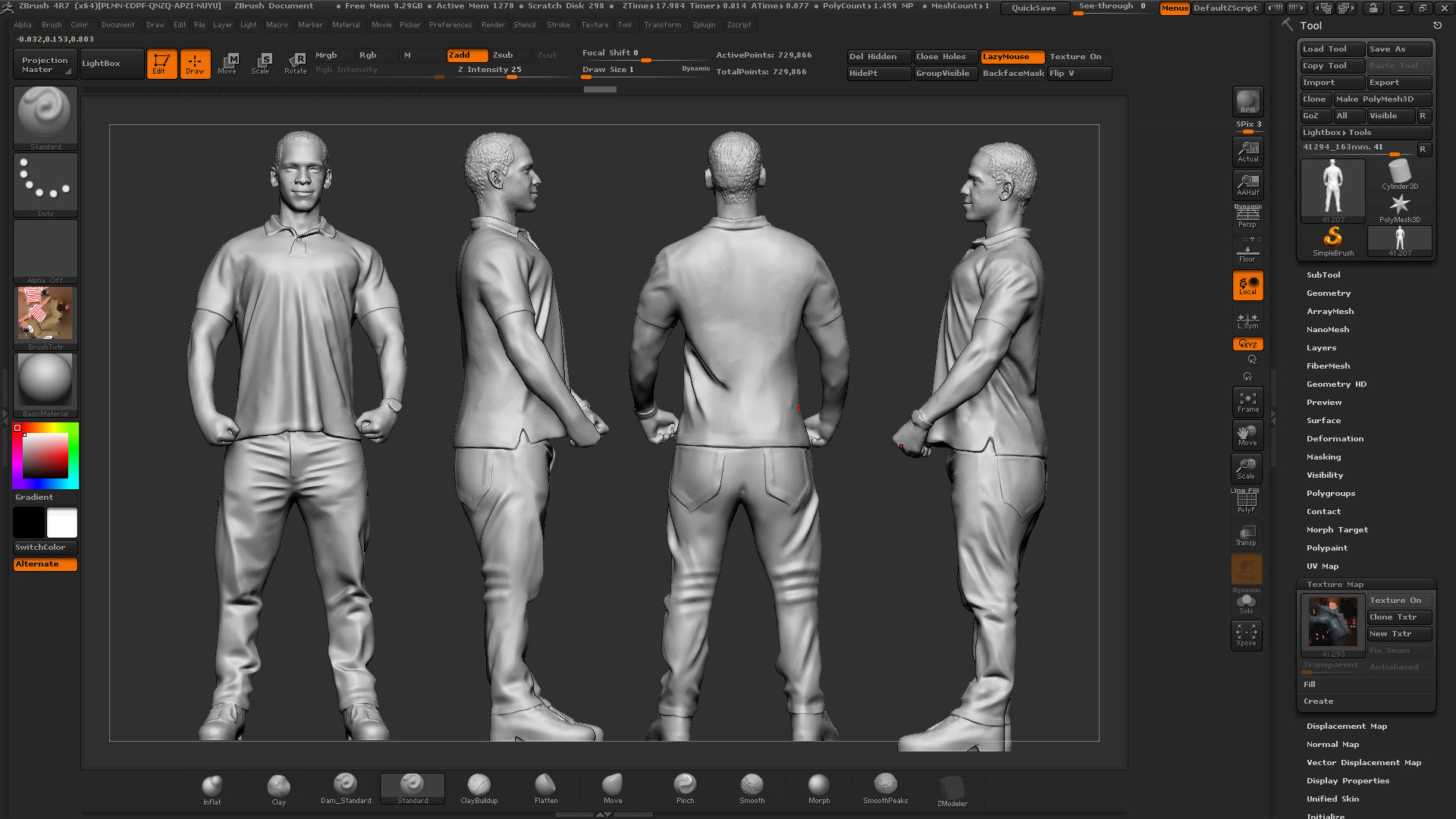Image resolution: width=1456 pixels, height=819 pixels.
Task: Select the Rotate tool
Action: [296, 64]
